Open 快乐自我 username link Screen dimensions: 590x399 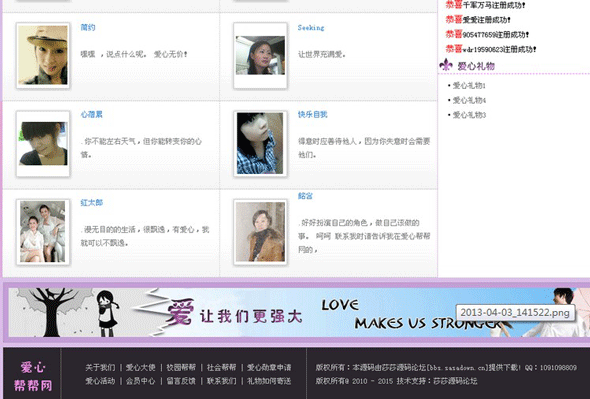312,114
